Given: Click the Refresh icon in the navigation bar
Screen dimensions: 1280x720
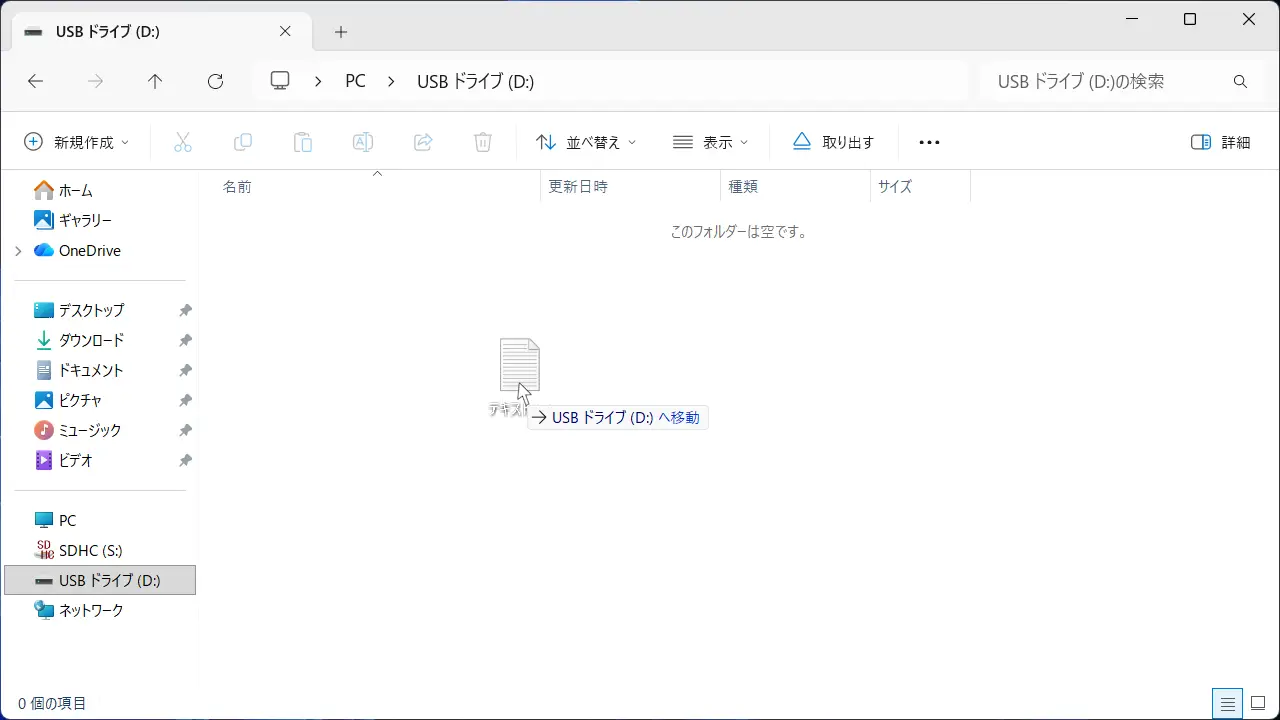Looking at the screenshot, I should 215,81.
